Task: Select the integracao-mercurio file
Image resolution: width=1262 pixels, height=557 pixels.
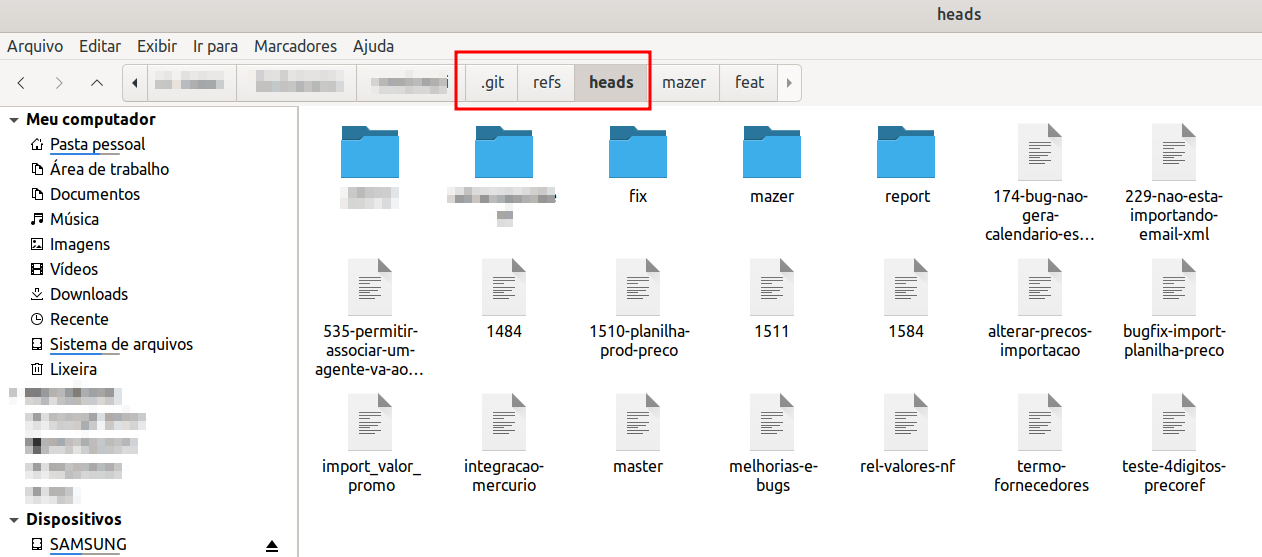Action: pos(504,424)
